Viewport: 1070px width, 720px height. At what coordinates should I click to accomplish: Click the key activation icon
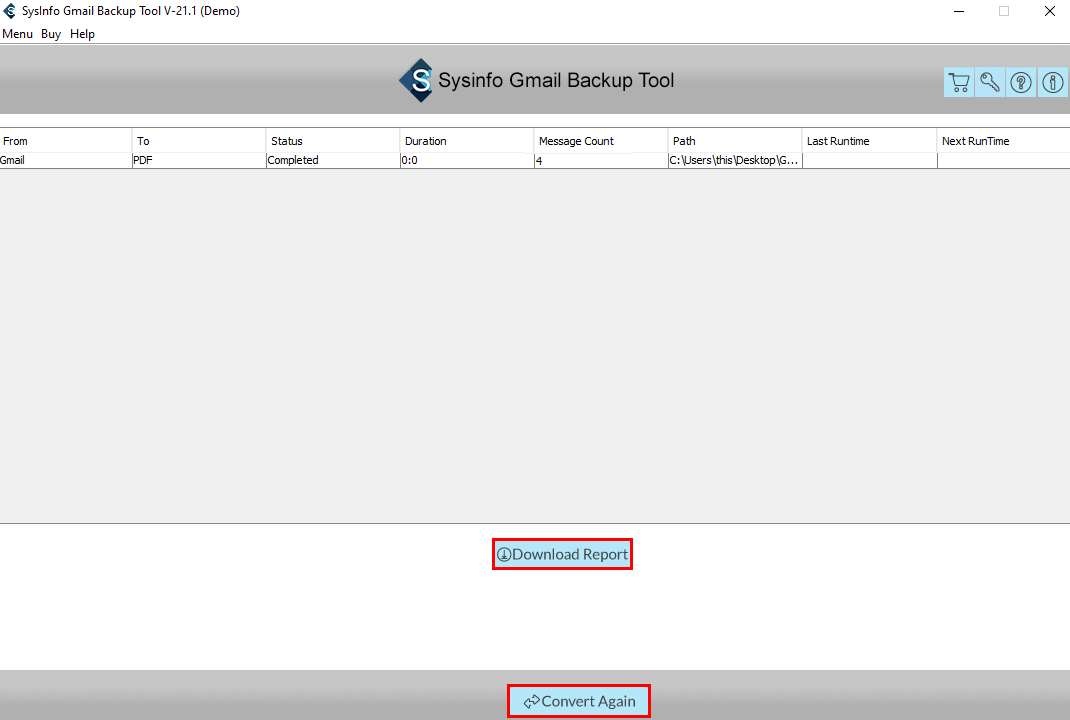point(989,82)
